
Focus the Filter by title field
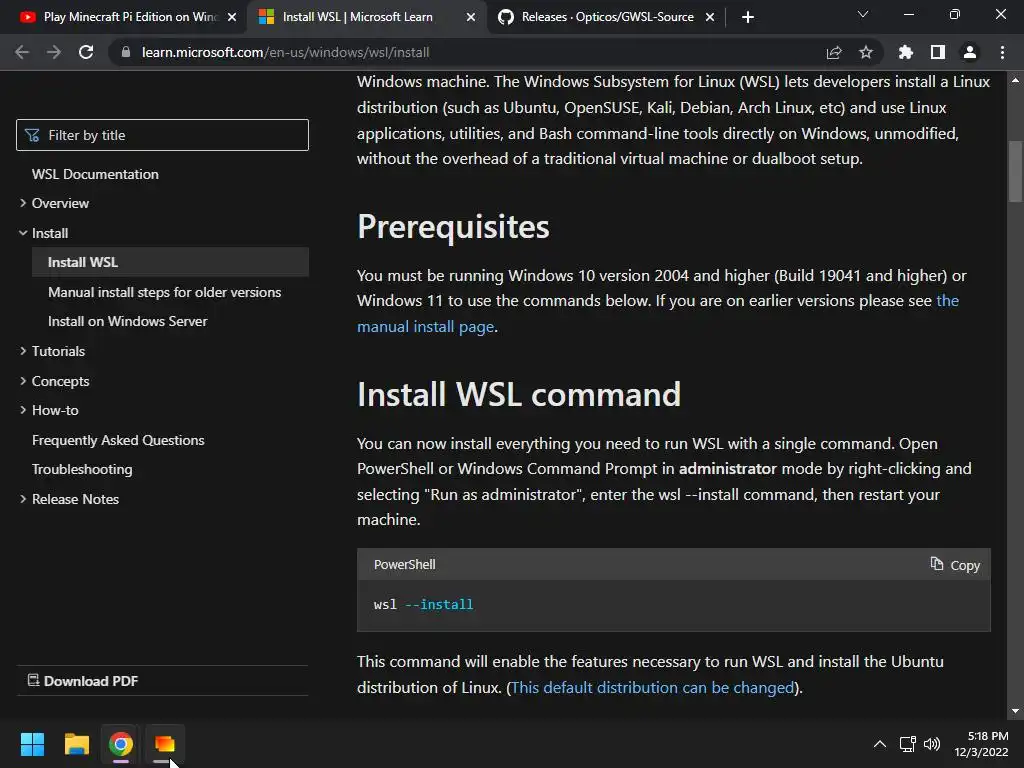pyautogui.click(x=163, y=135)
